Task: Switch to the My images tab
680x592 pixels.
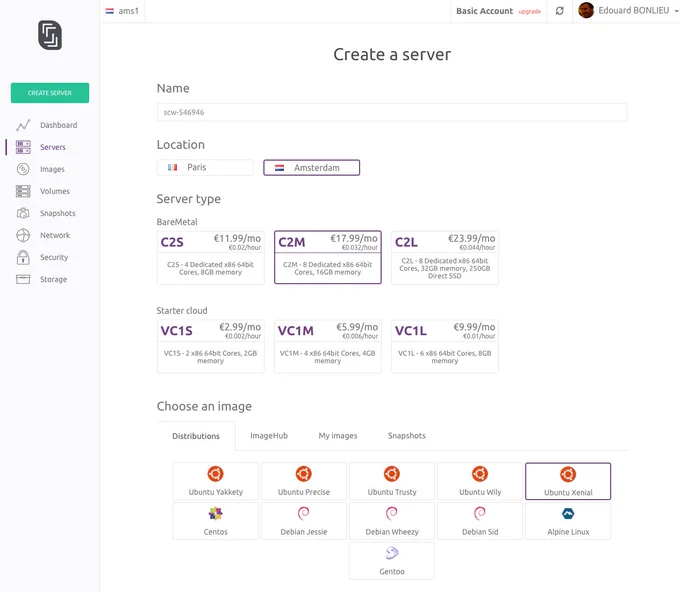Action: [x=338, y=435]
